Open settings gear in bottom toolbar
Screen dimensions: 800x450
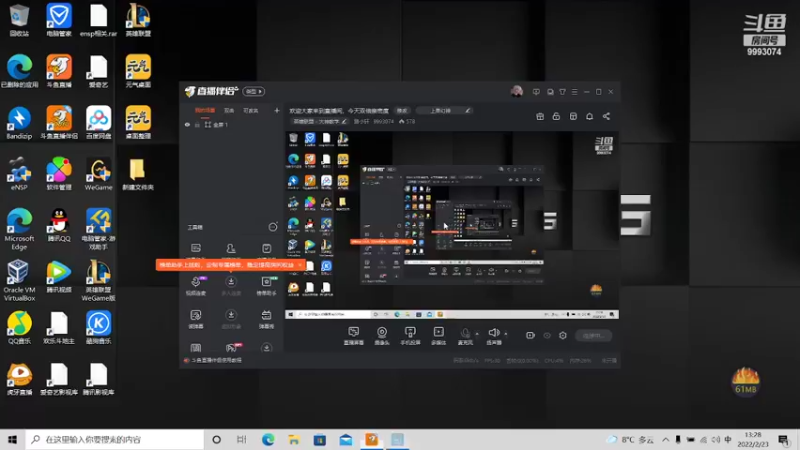tap(563, 335)
